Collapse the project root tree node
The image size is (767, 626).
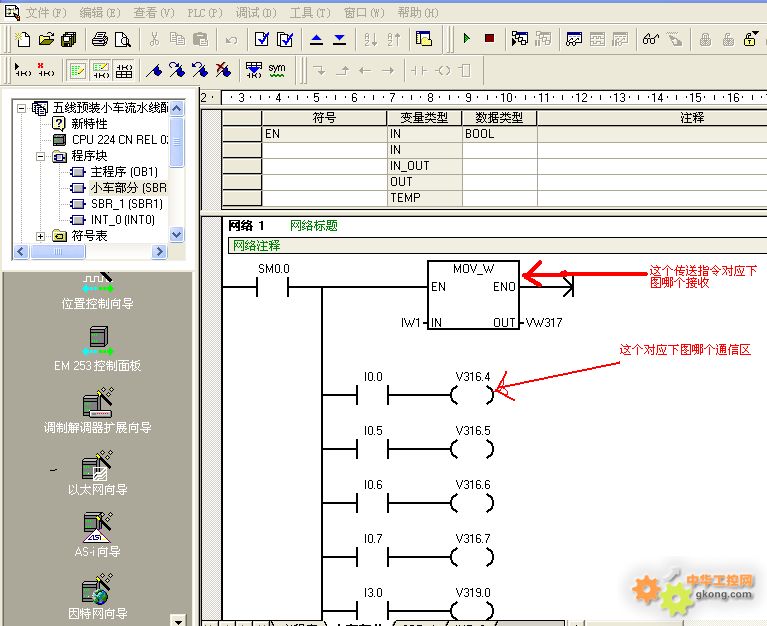click(22, 108)
